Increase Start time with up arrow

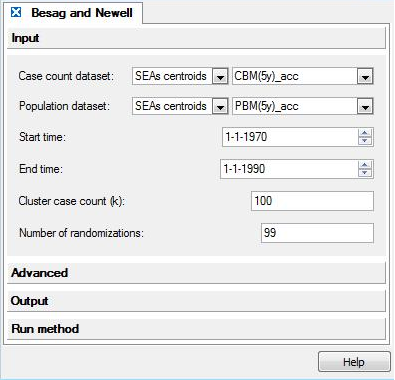pyautogui.click(x=365, y=133)
